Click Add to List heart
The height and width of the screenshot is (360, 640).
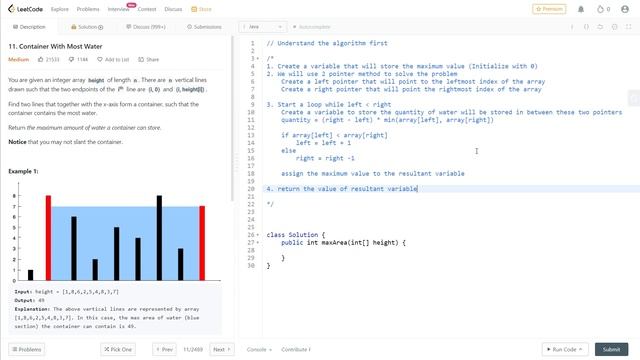pyautogui.click(x=113, y=60)
